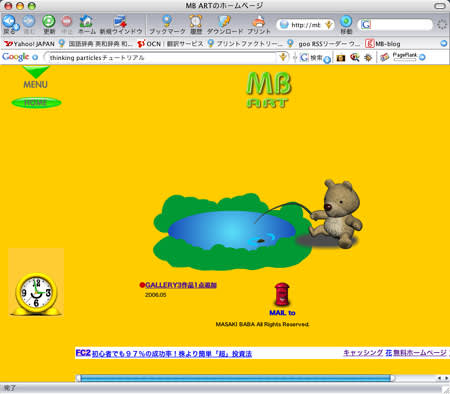The height and width of the screenshot is (394, 450).
Task: Click the Google toolbar magnifier icon
Action: click(355, 58)
